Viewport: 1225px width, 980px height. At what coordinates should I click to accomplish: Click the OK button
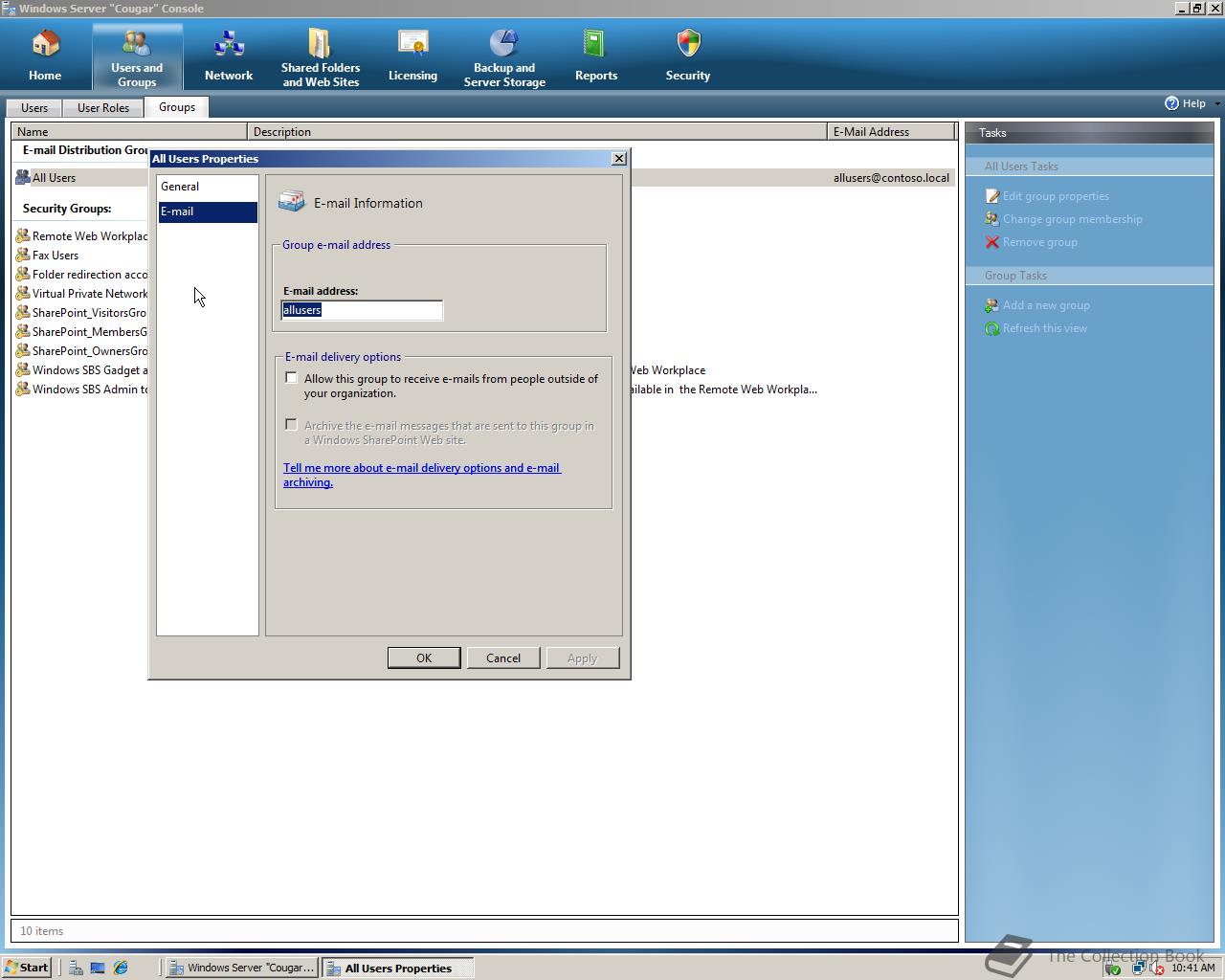click(x=424, y=657)
